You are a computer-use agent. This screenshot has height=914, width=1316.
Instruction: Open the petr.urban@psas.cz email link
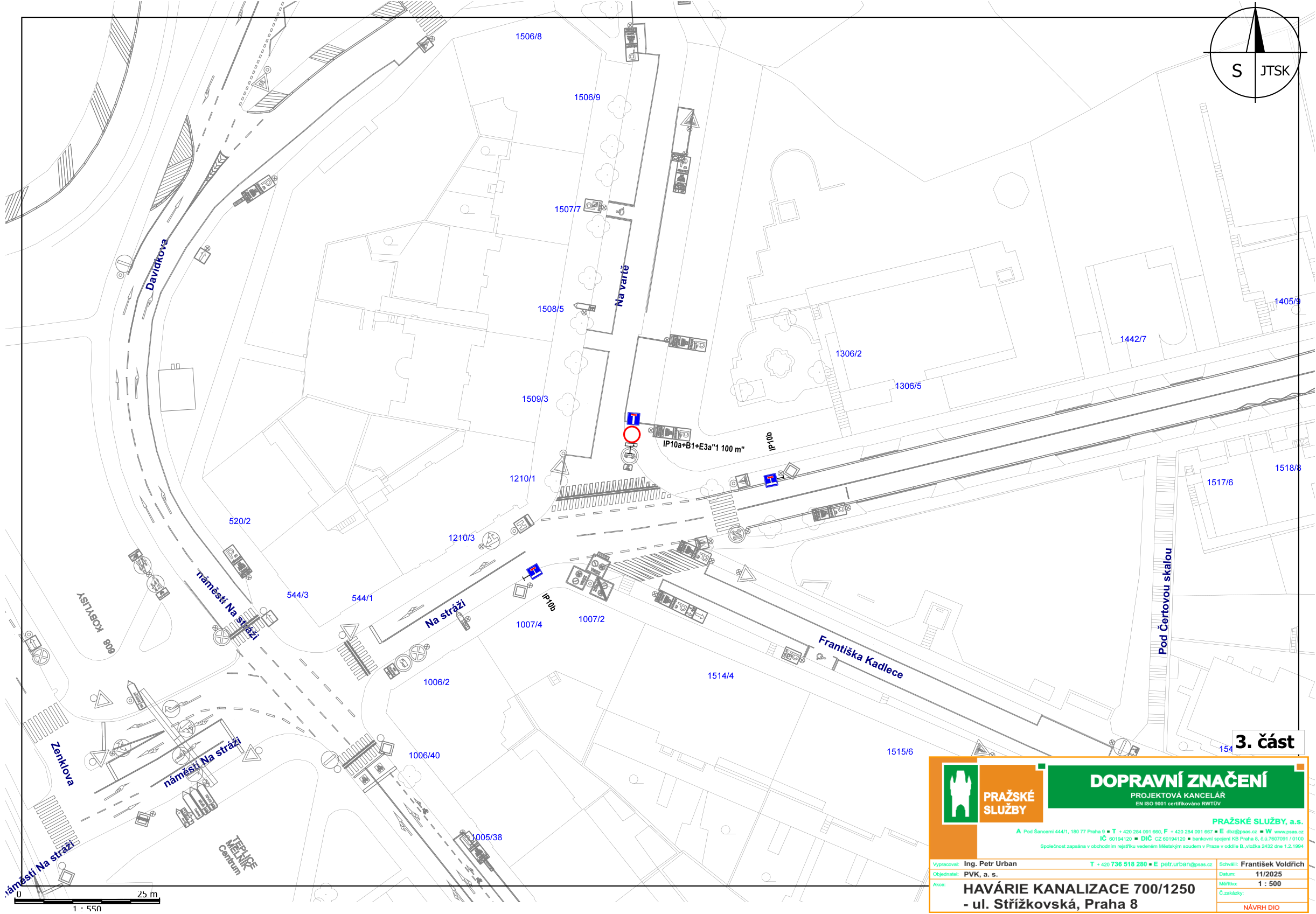(x=1186, y=865)
